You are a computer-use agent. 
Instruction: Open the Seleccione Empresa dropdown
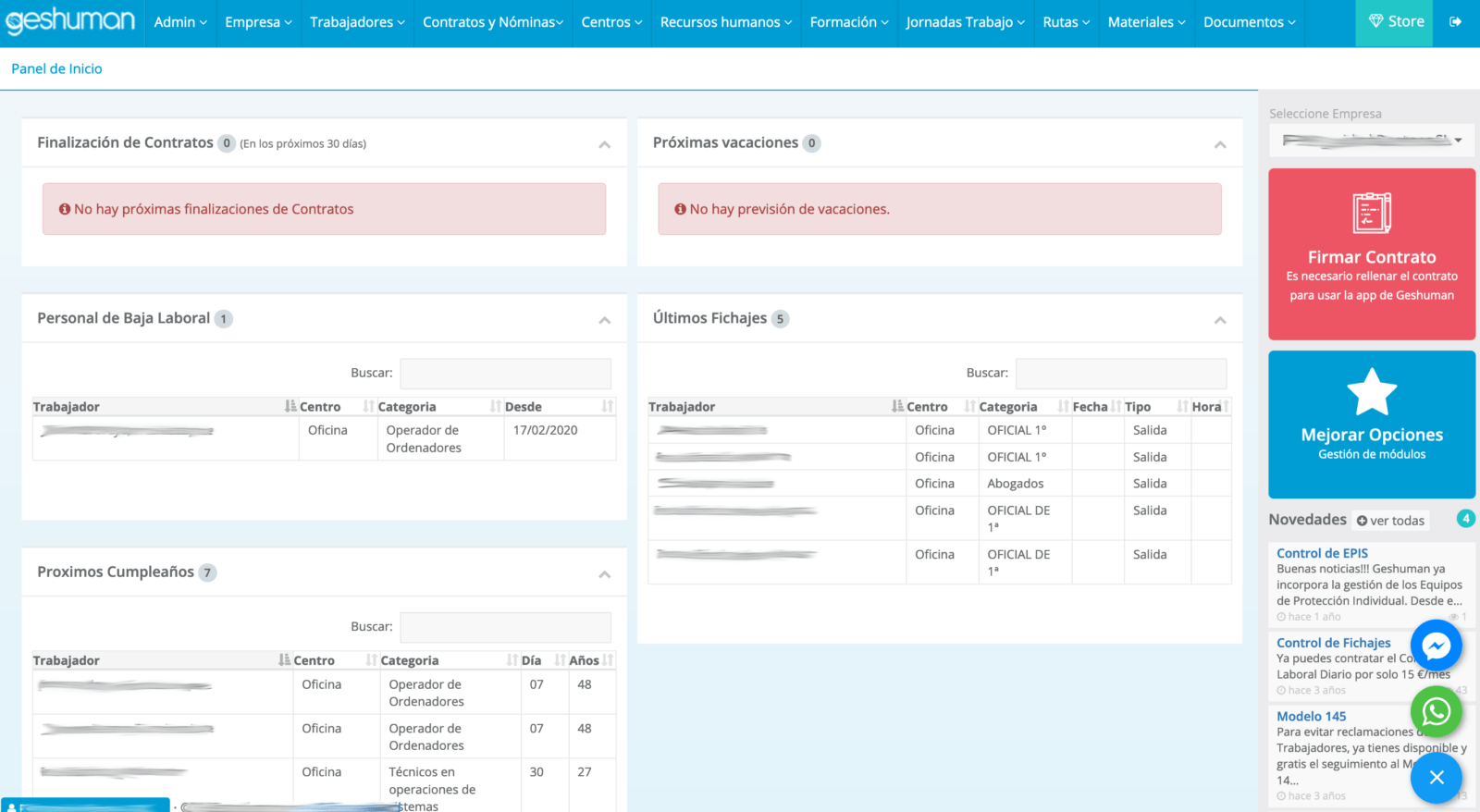click(x=1372, y=141)
